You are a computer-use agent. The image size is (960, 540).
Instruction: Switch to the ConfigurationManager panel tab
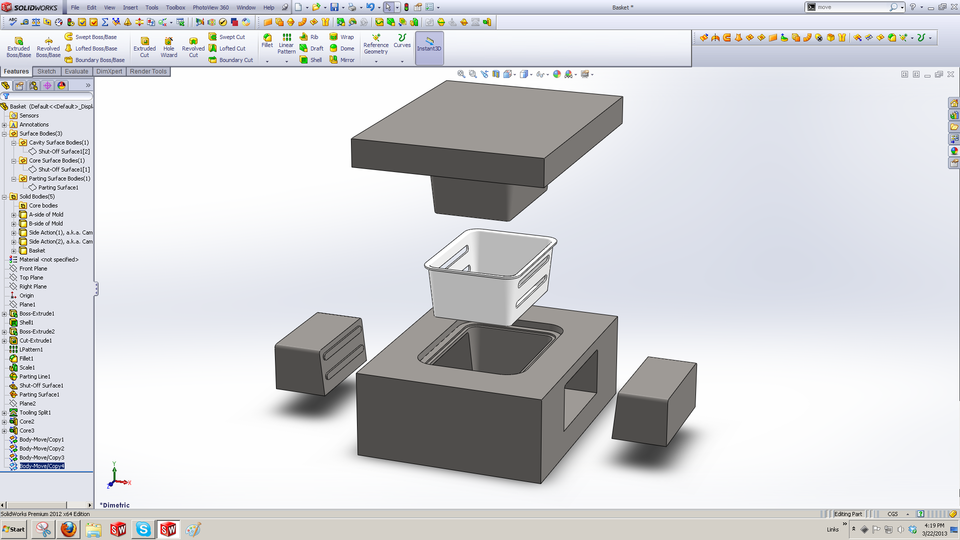pyautogui.click(x=33, y=86)
